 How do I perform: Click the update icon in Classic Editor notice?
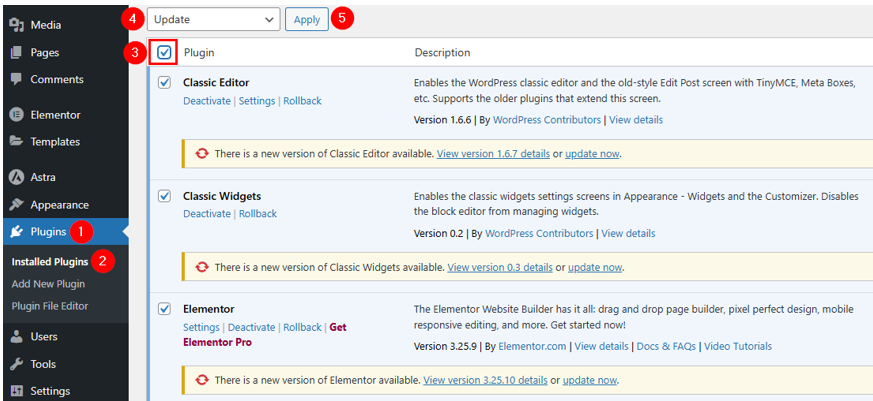[x=201, y=154]
